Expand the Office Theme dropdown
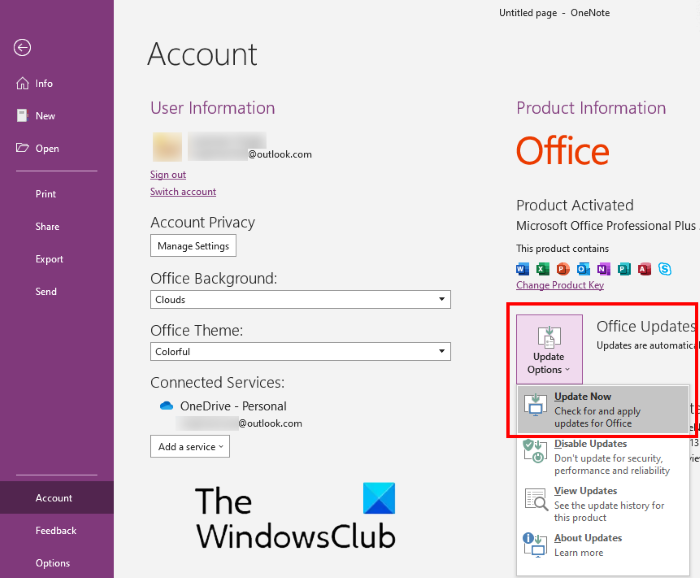700x578 pixels. click(300, 352)
